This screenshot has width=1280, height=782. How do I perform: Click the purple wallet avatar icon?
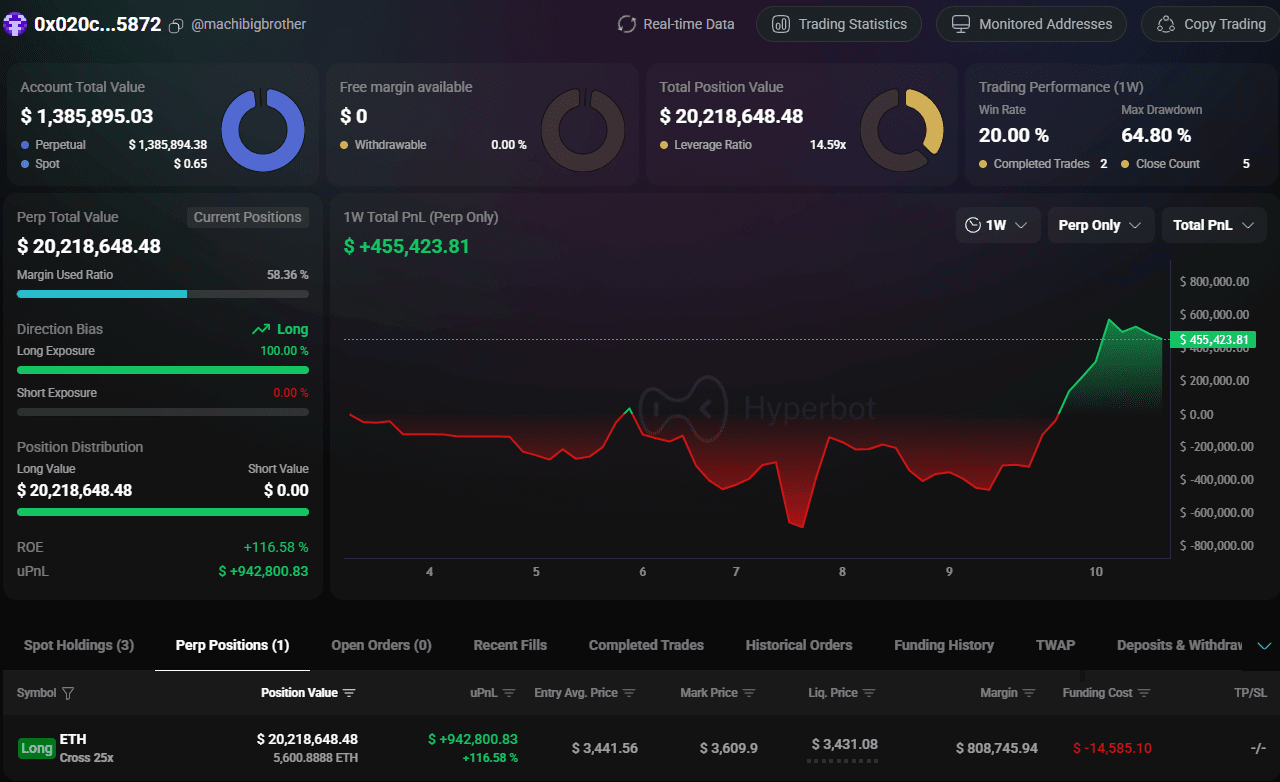15,24
